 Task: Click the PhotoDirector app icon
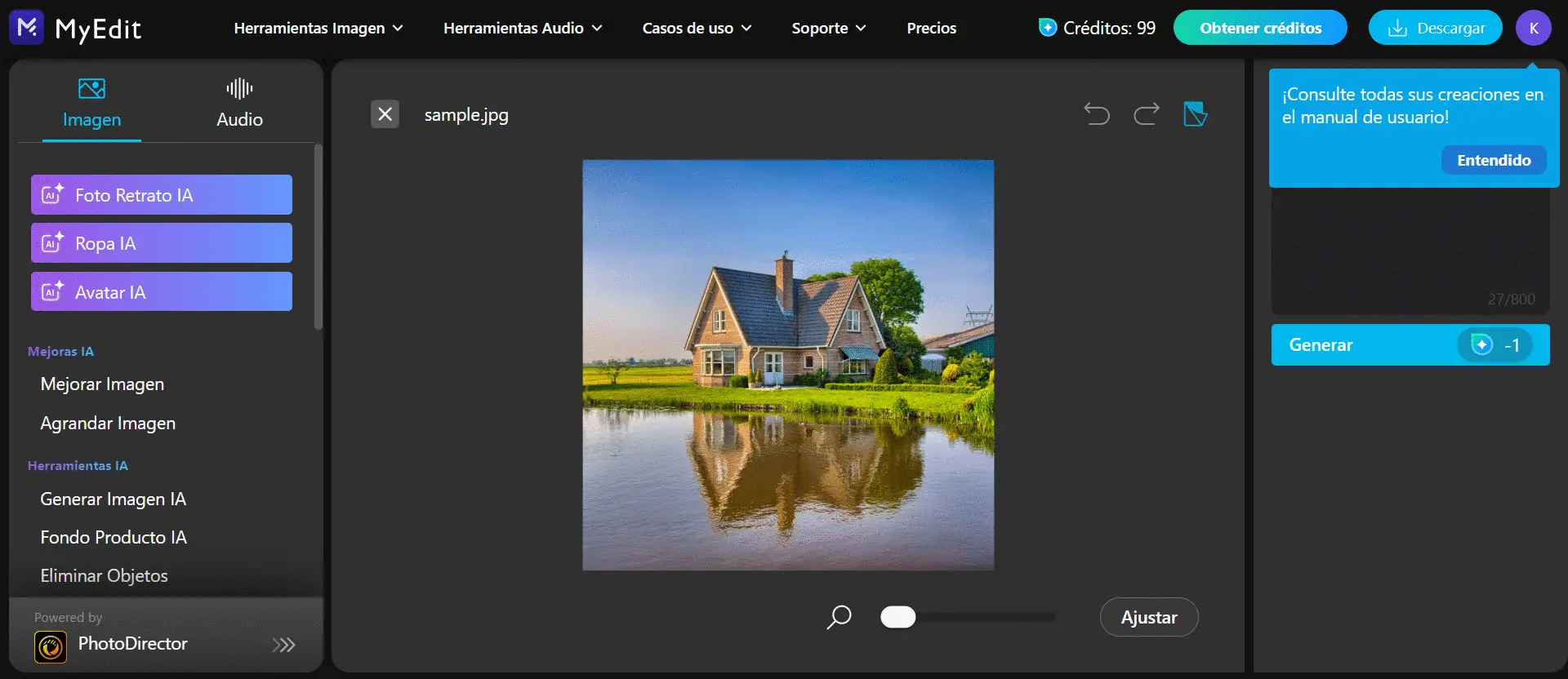coord(51,647)
